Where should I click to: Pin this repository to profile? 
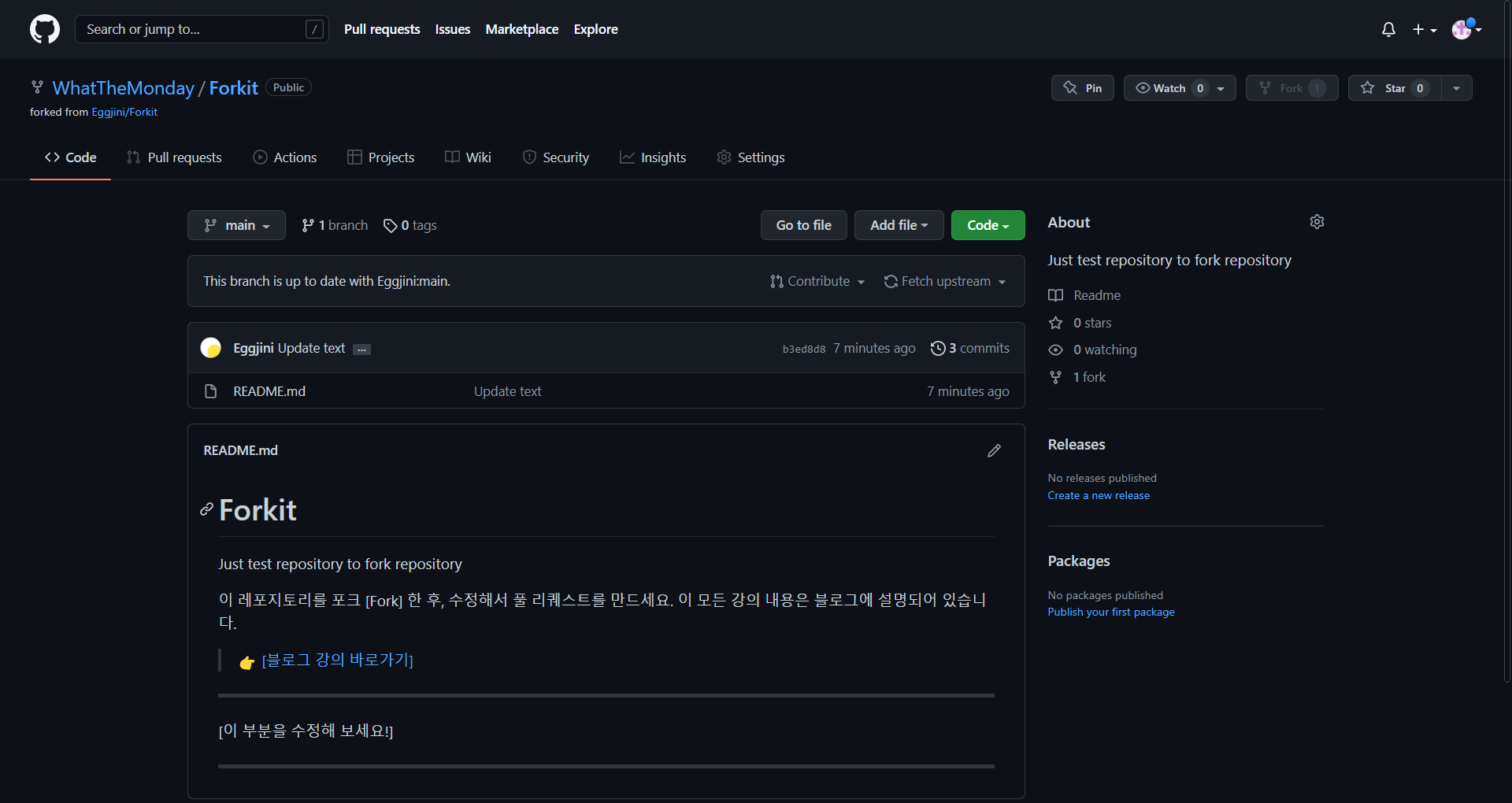click(1083, 87)
